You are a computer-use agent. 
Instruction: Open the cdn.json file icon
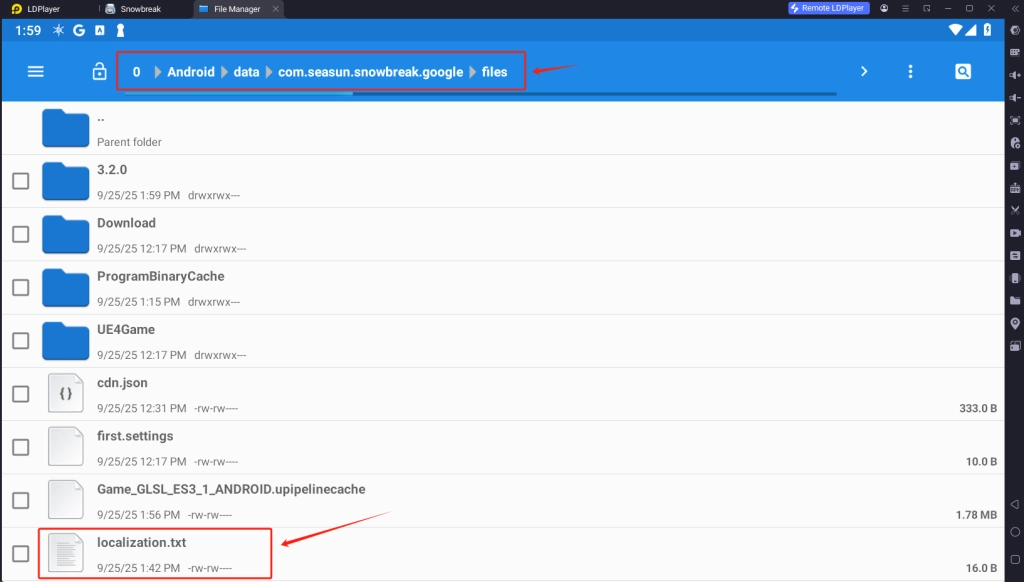pyautogui.click(x=65, y=393)
